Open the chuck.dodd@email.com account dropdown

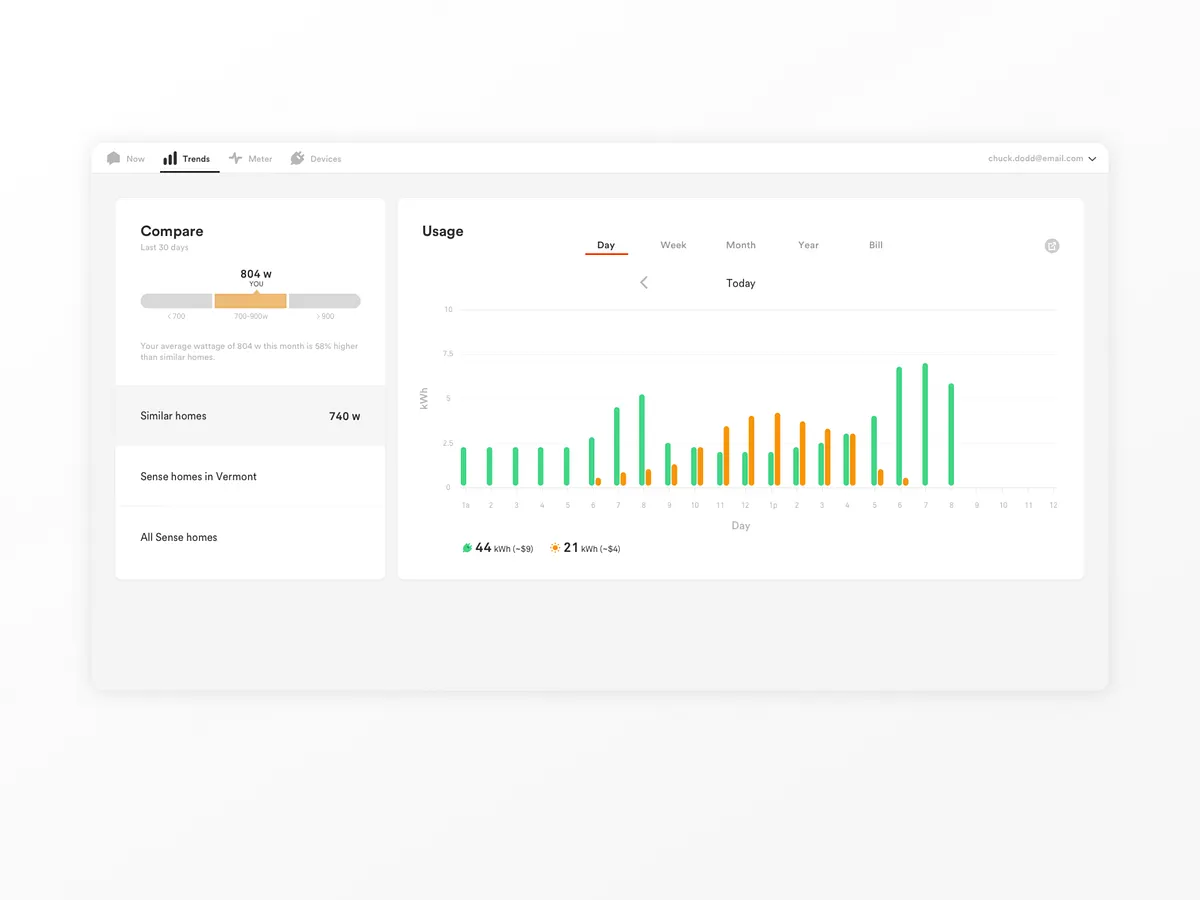coord(1034,158)
